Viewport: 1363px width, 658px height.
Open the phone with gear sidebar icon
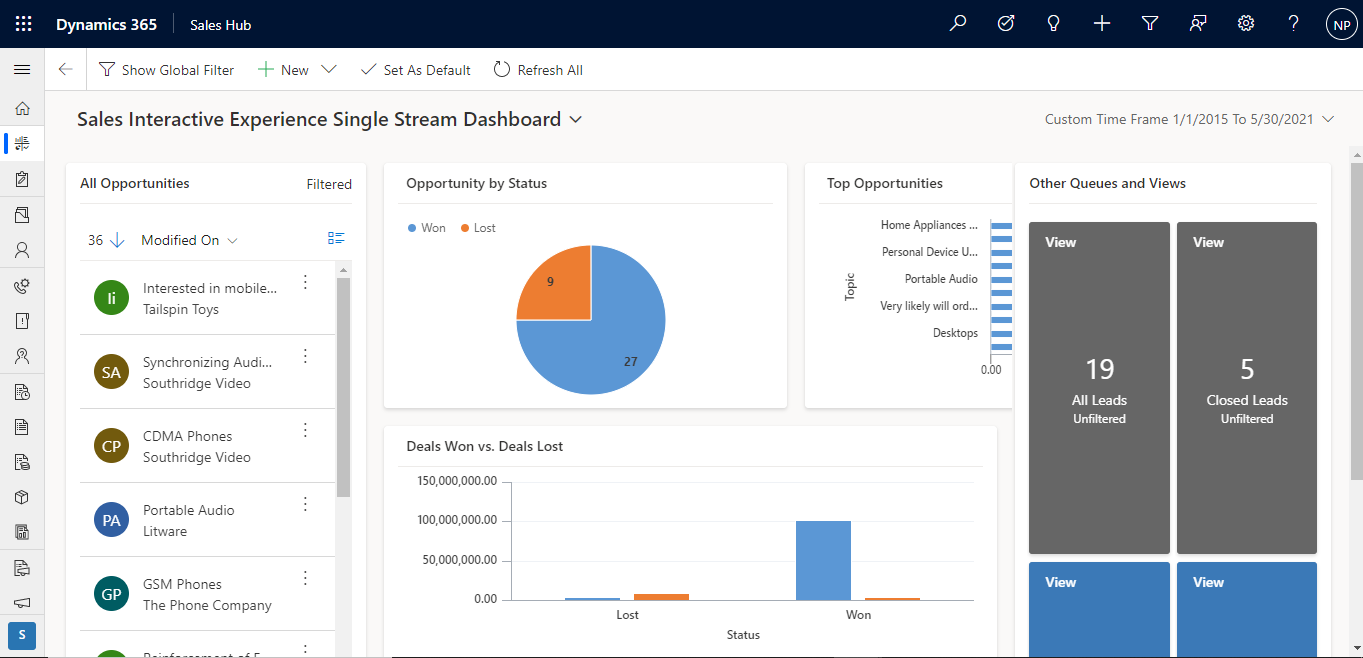[22, 286]
